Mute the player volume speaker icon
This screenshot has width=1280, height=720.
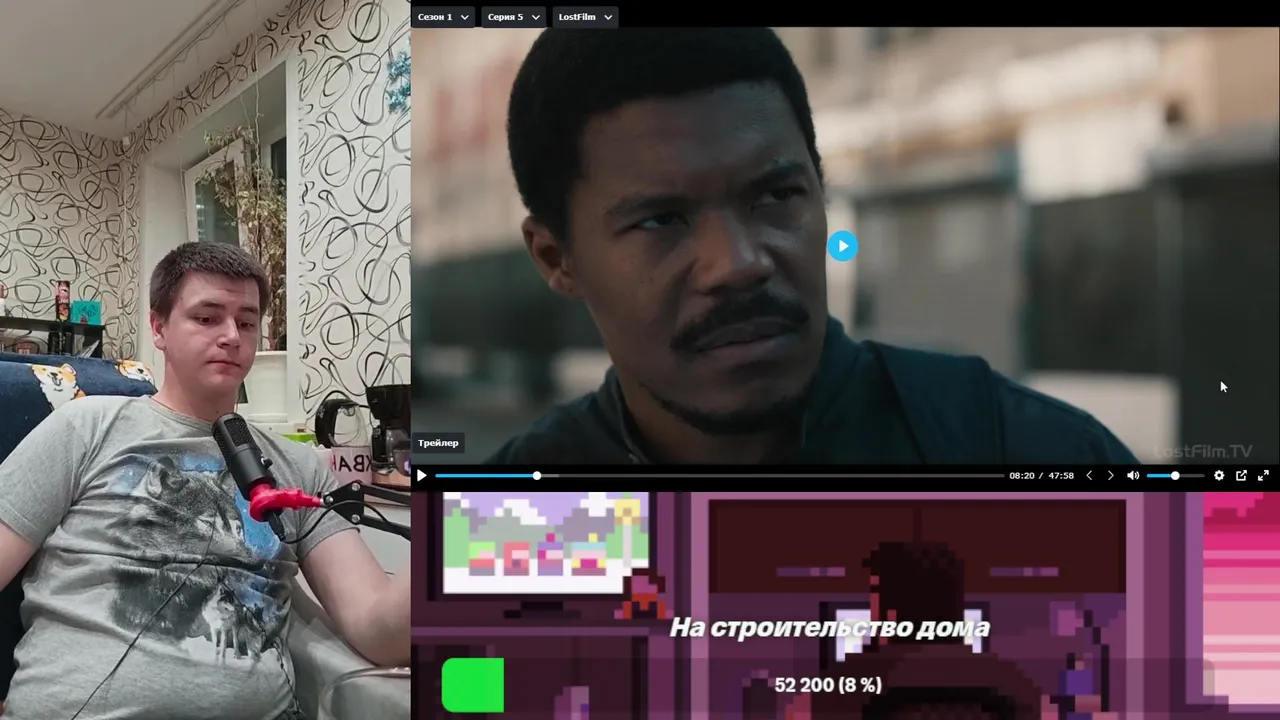1133,476
